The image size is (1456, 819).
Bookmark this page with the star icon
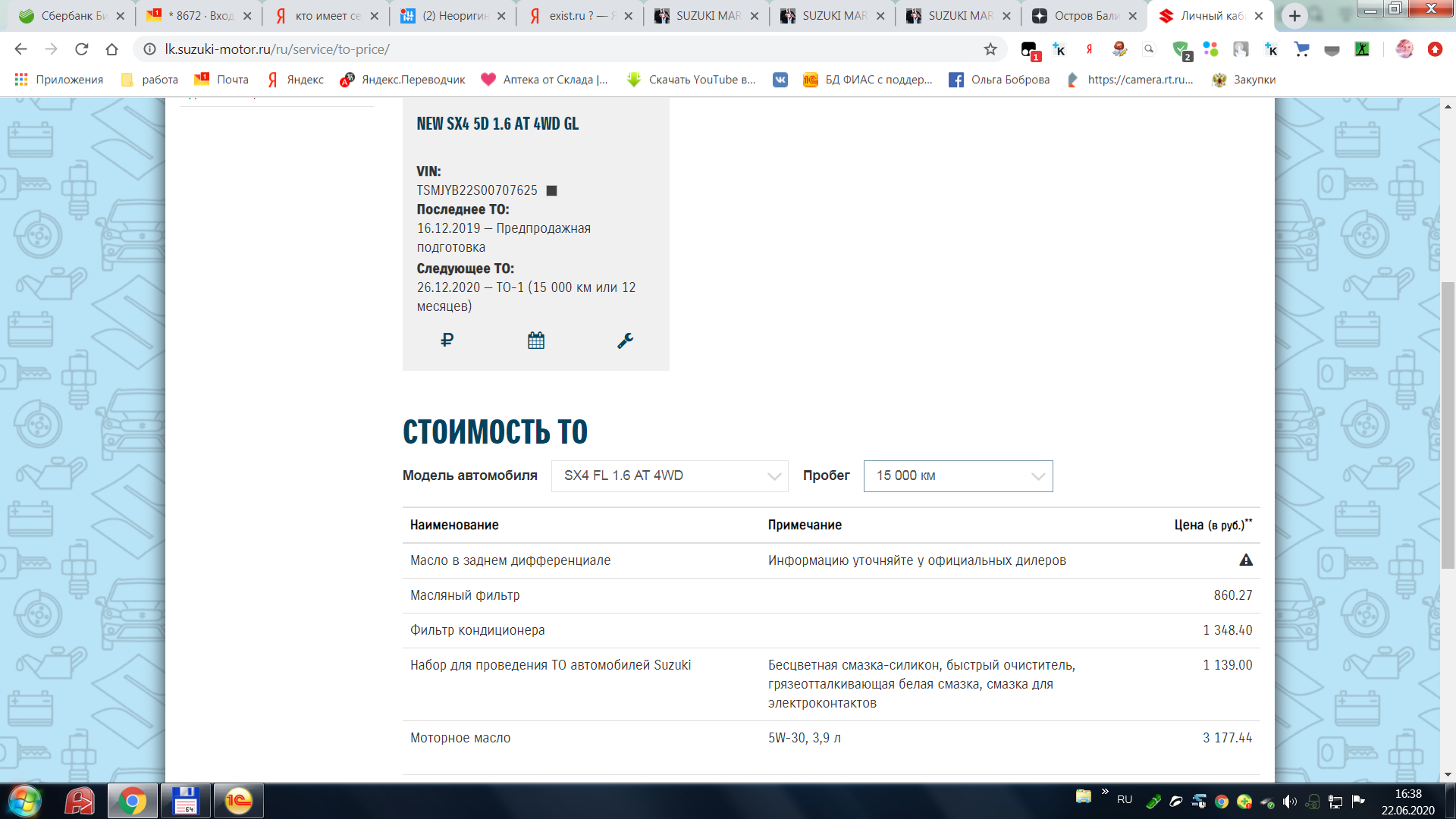tap(990, 49)
